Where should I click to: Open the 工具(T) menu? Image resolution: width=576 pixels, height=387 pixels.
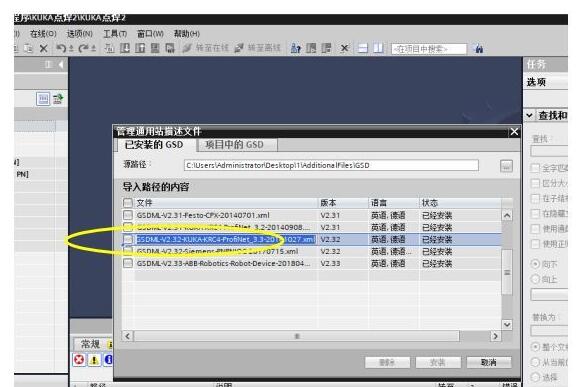[115, 34]
